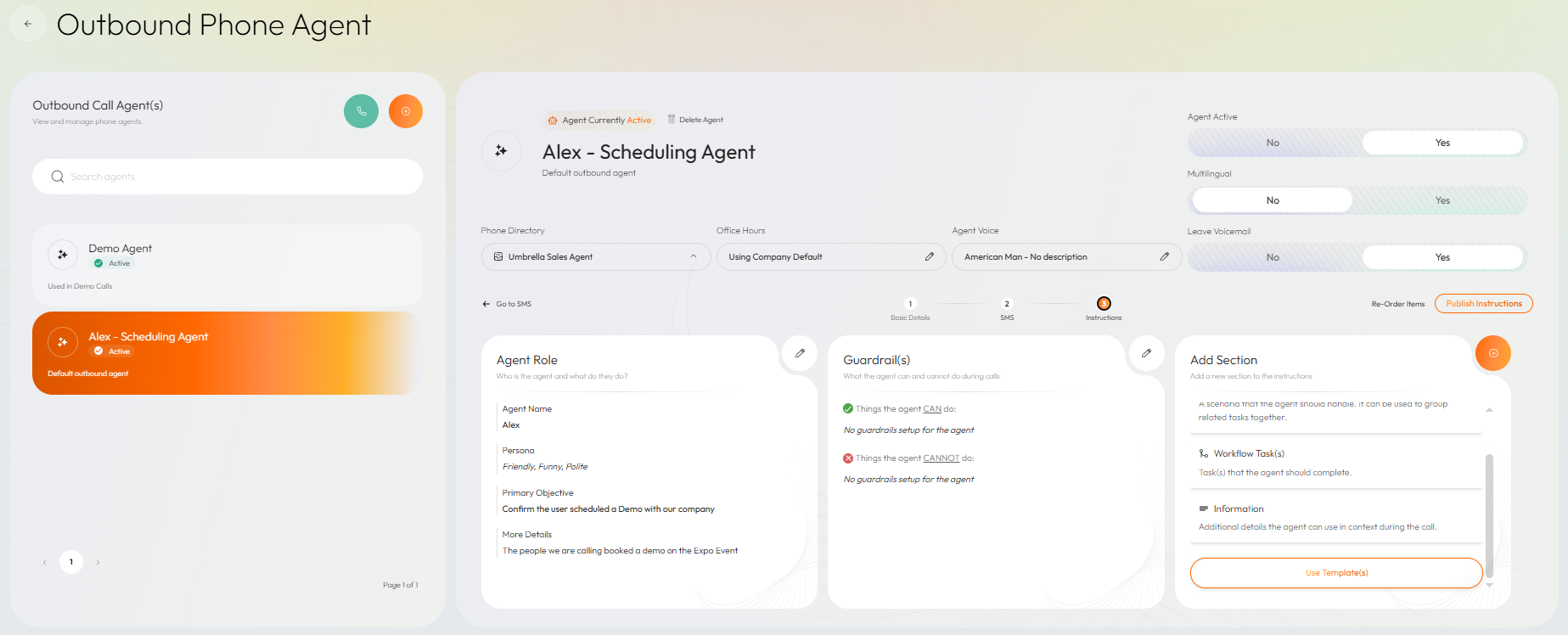Disable Leave Voicemail by selecting No
This screenshot has width=1568, height=635.
(1273, 257)
